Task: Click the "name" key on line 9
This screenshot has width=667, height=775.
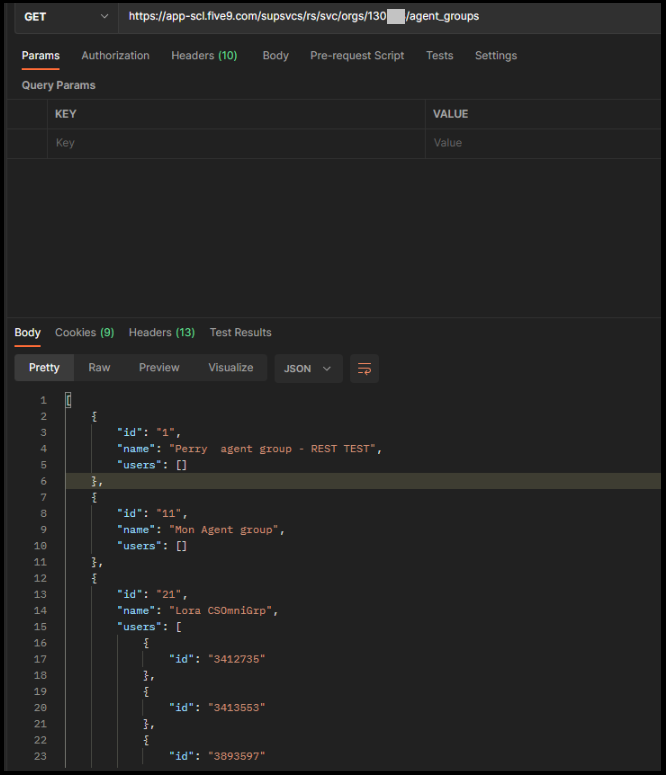Action: [136, 530]
